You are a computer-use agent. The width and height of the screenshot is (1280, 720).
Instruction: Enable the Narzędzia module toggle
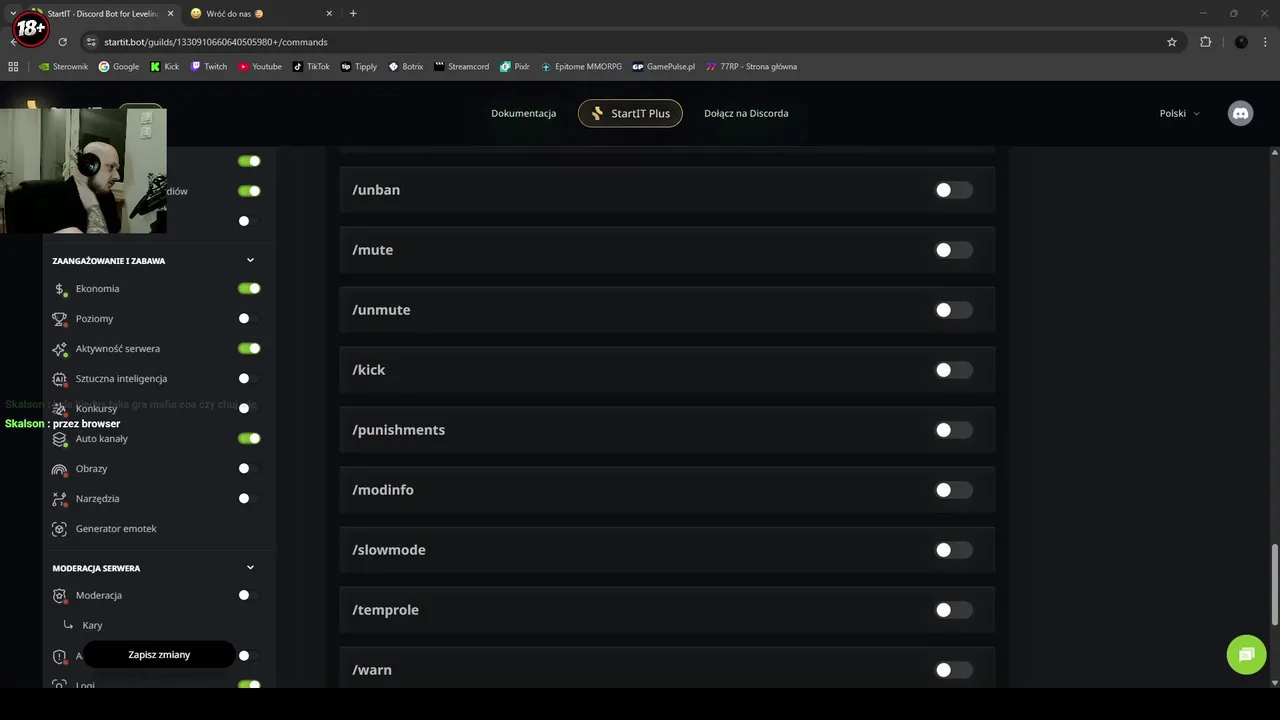(249, 499)
